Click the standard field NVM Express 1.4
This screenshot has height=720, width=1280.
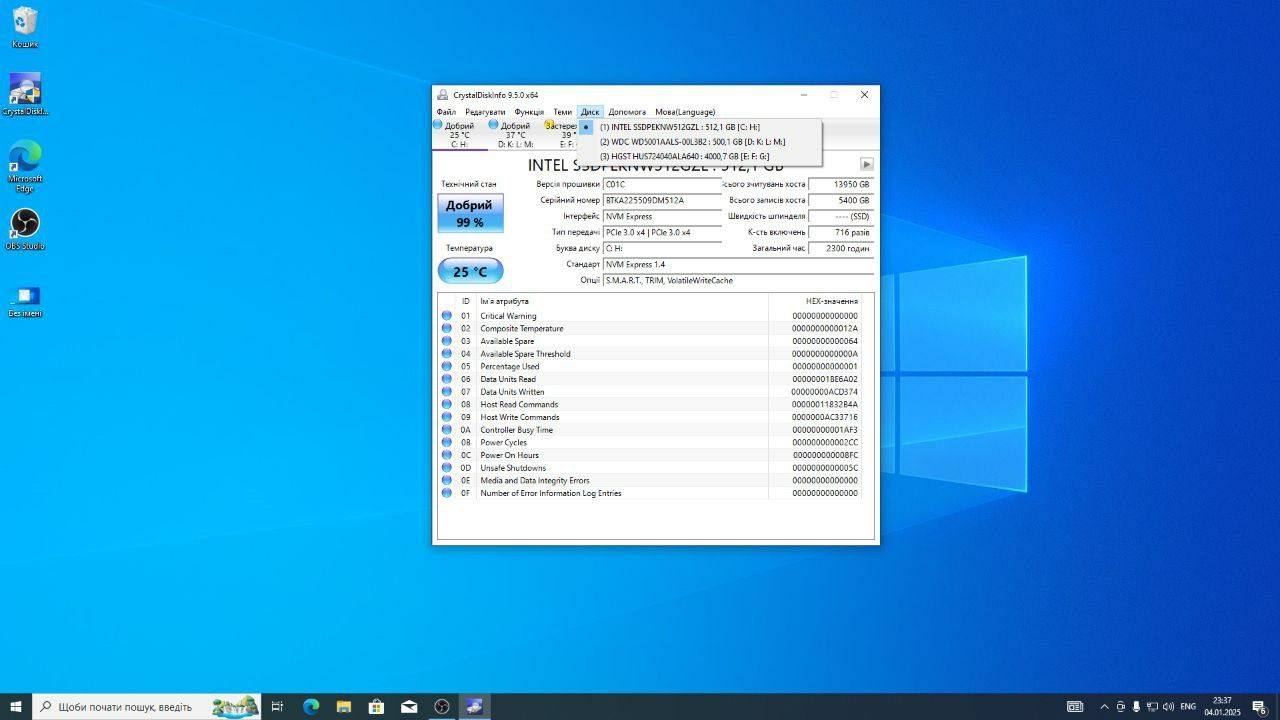point(738,264)
